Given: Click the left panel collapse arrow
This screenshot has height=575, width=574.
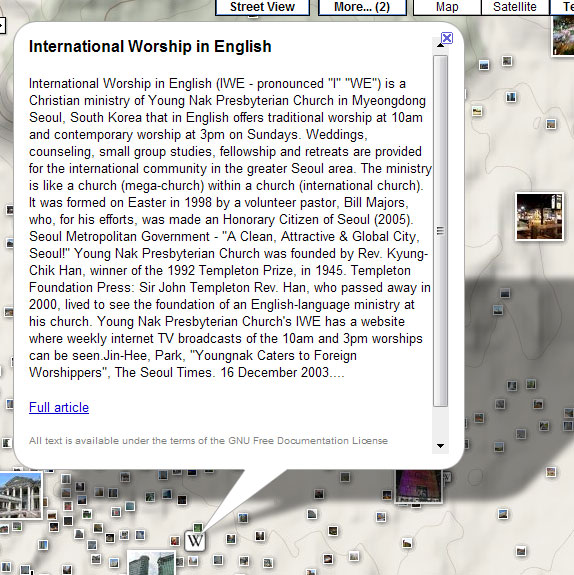Looking at the screenshot, I should (x=2, y=25).
